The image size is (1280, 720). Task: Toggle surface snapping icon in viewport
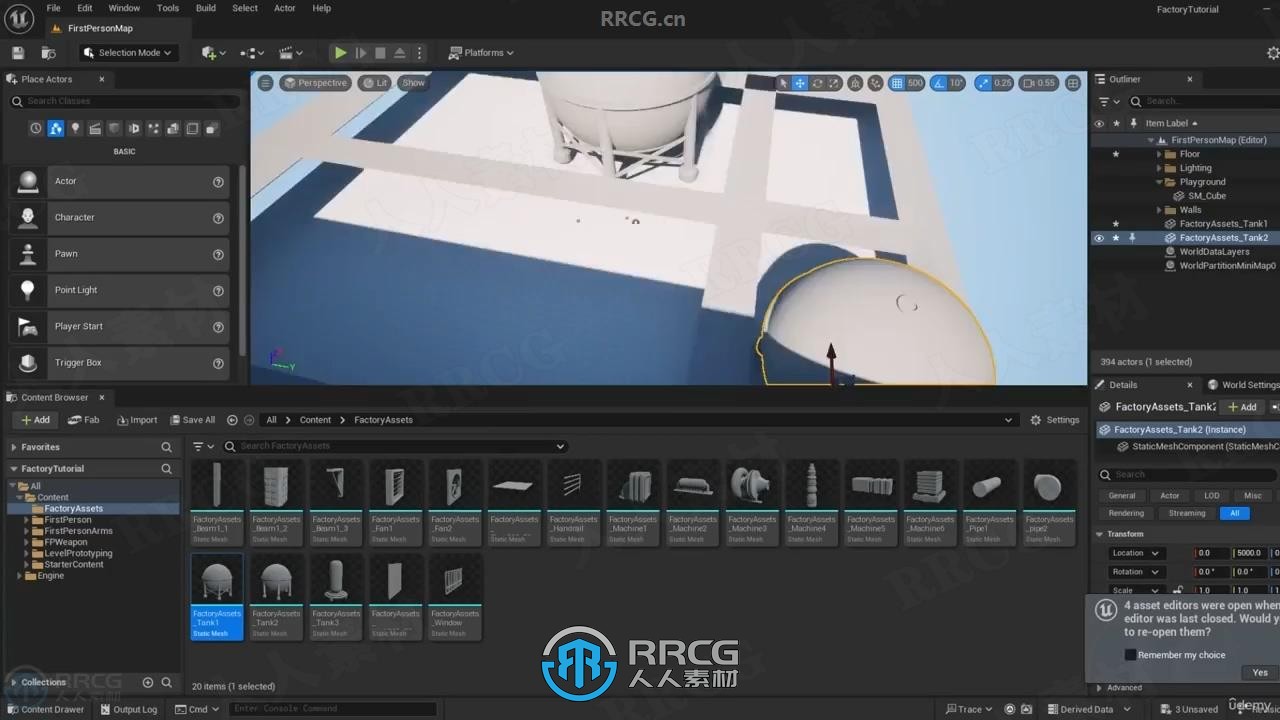(x=876, y=83)
